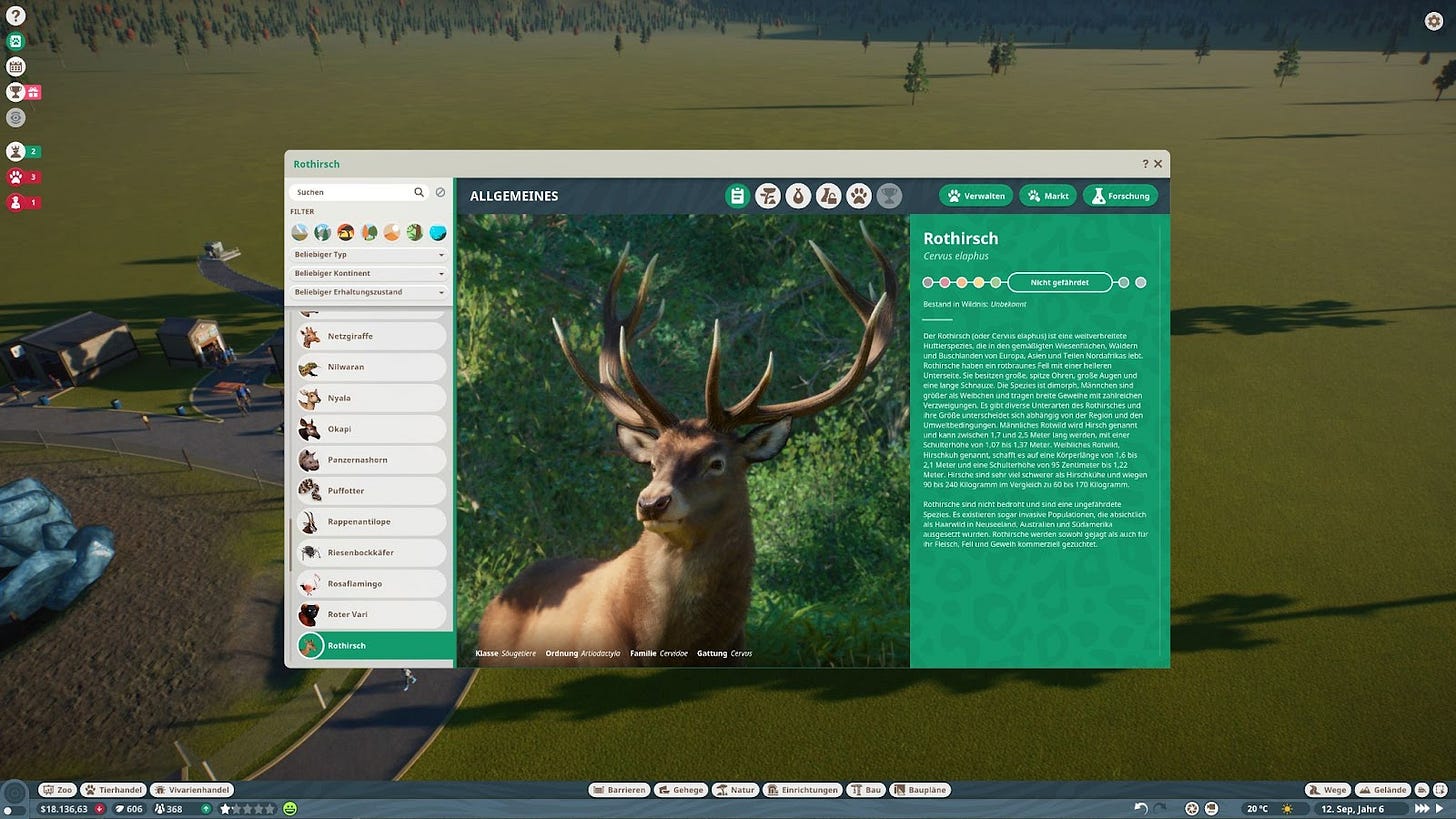Click the Rothirsch deer portrait image
1456x819 pixels.
tap(683, 440)
